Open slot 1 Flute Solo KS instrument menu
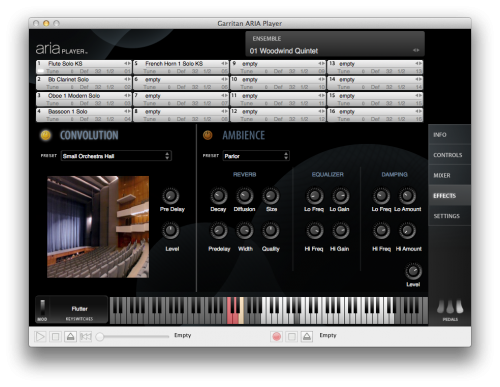 click(x=127, y=63)
